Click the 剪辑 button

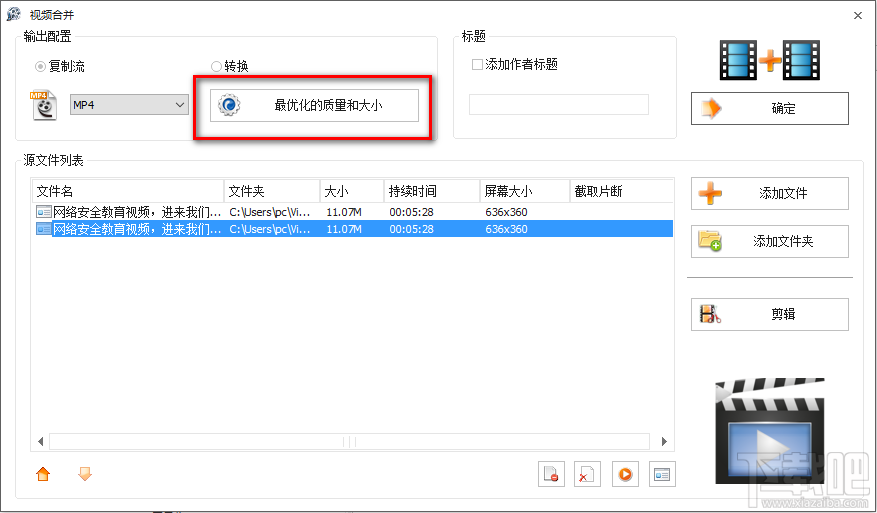(770, 314)
